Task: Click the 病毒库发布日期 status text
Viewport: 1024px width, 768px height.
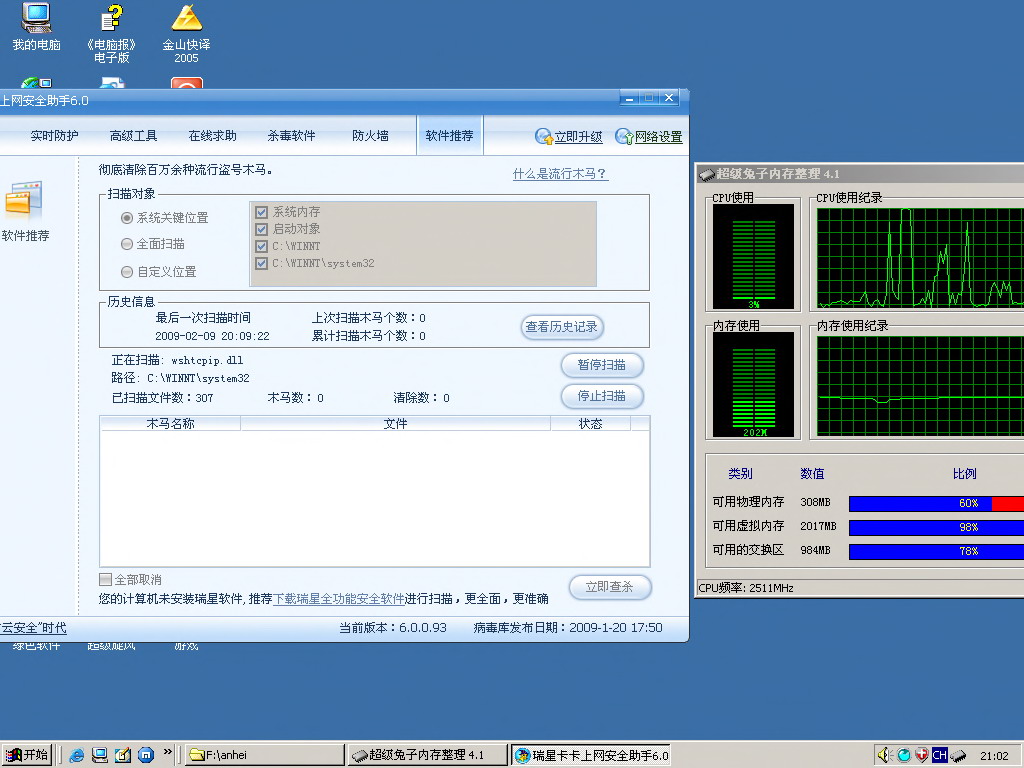Action: pyautogui.click(x=568, y=628)
